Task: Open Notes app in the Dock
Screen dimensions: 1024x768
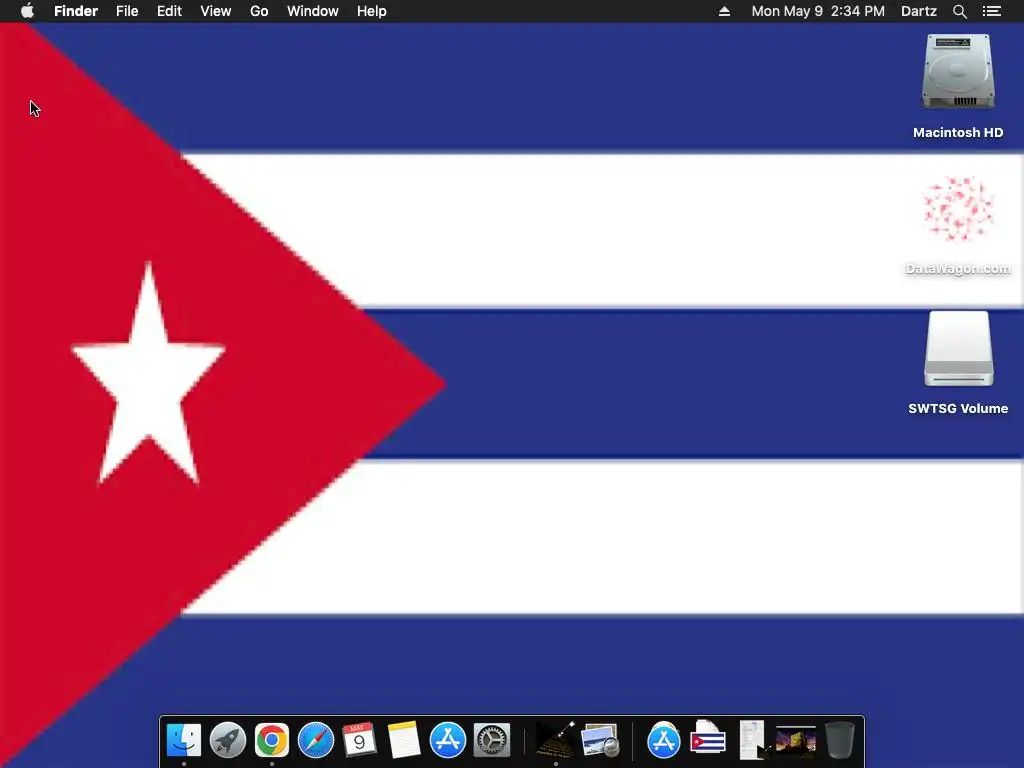Action: 404,741
